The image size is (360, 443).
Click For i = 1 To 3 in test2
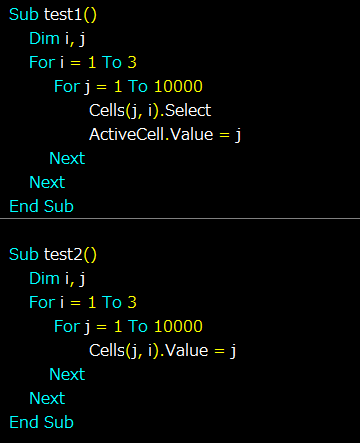[83, 303]
